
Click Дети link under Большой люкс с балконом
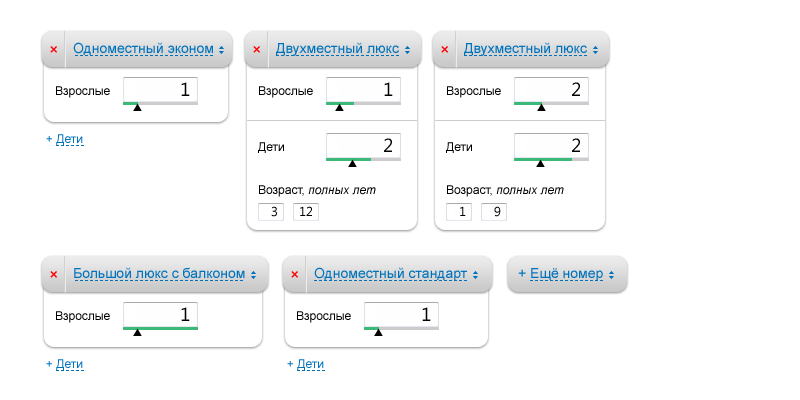pos(69,364)
